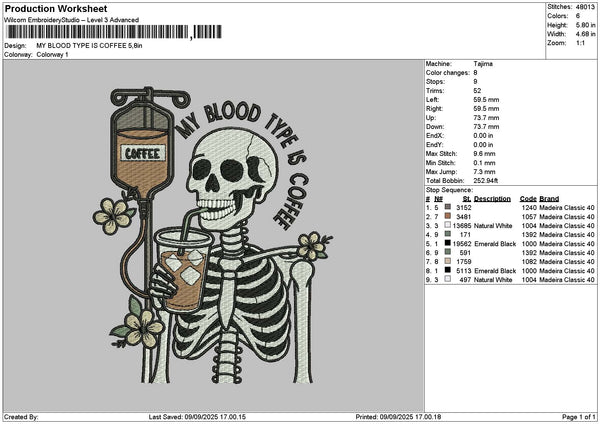This screenshot has width=600, height=424.
Task: Click the 'Page 1 of 1' footer text
Action: 579,417
